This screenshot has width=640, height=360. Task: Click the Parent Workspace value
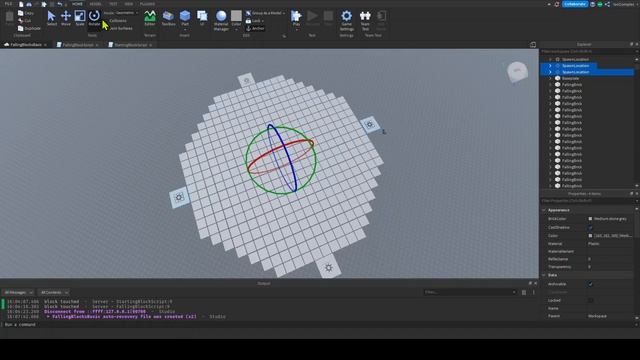click(597, 316)
